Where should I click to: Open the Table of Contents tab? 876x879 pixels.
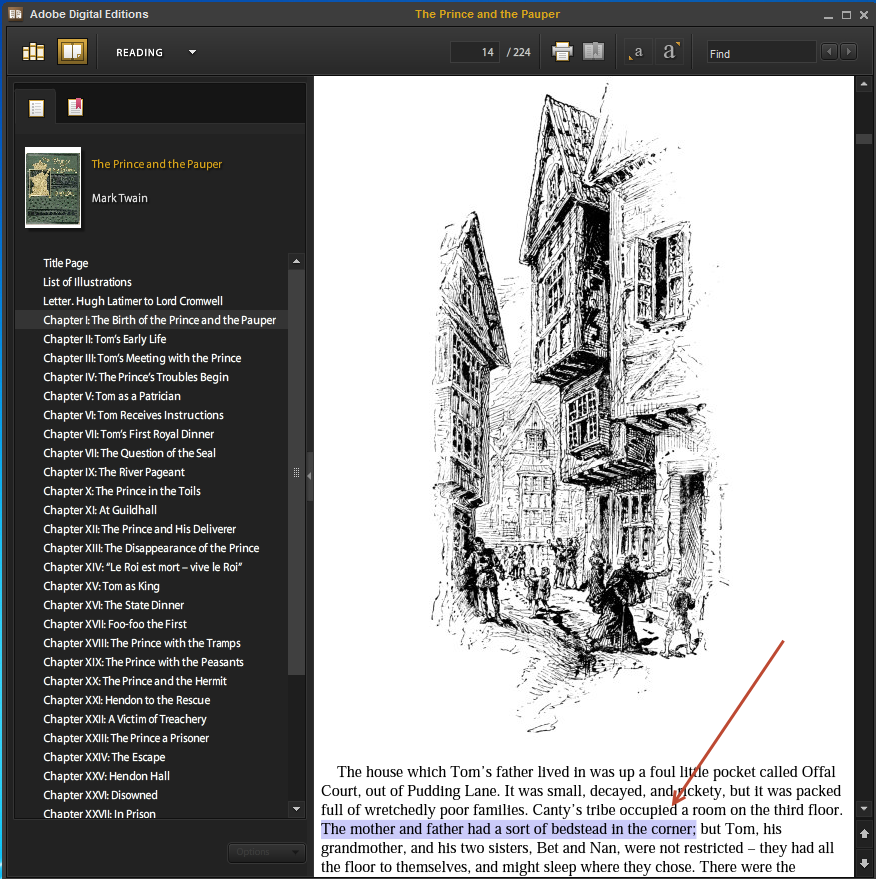37,108
